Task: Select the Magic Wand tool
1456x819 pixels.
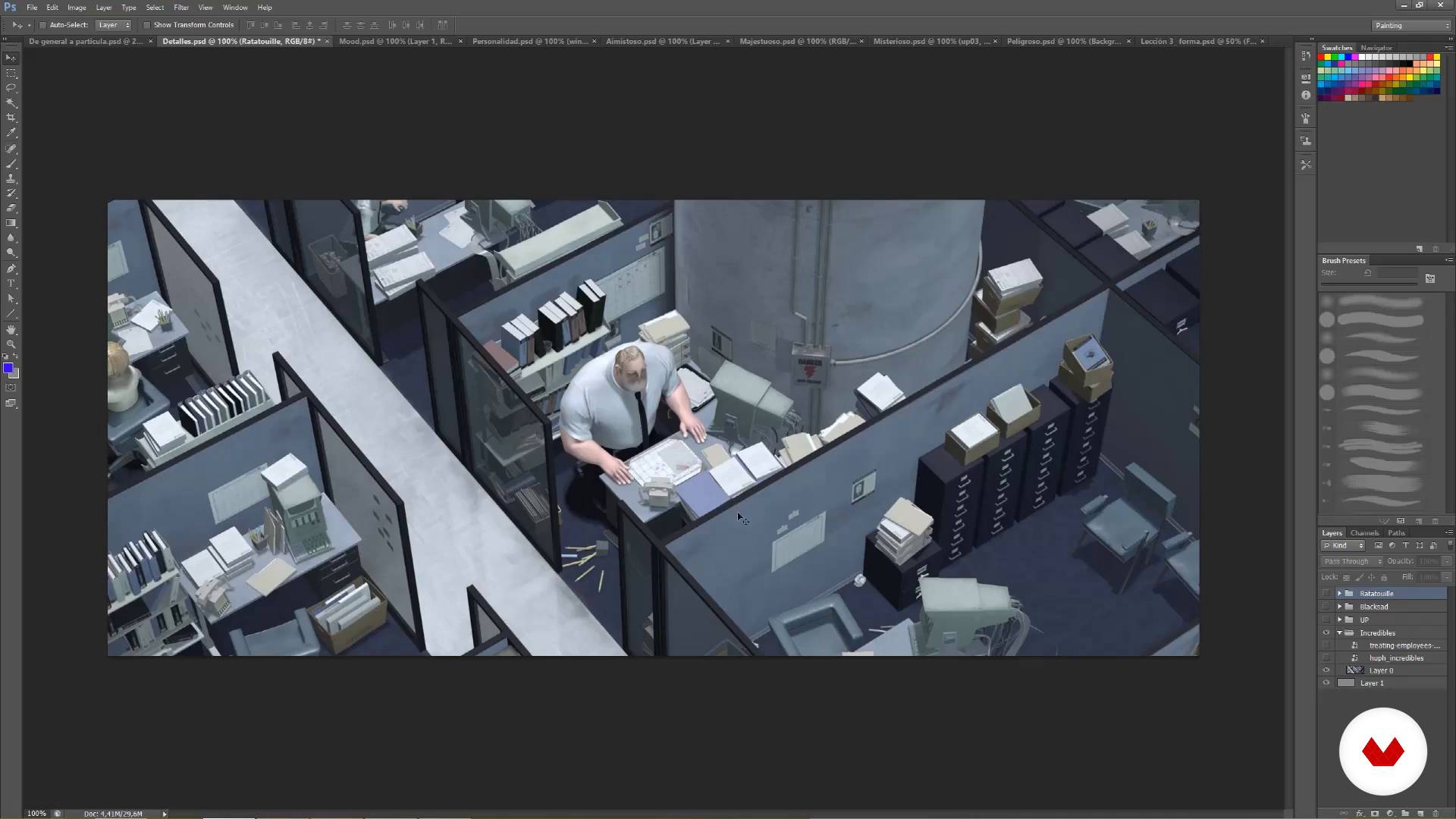Action: (x=11, y=102)
